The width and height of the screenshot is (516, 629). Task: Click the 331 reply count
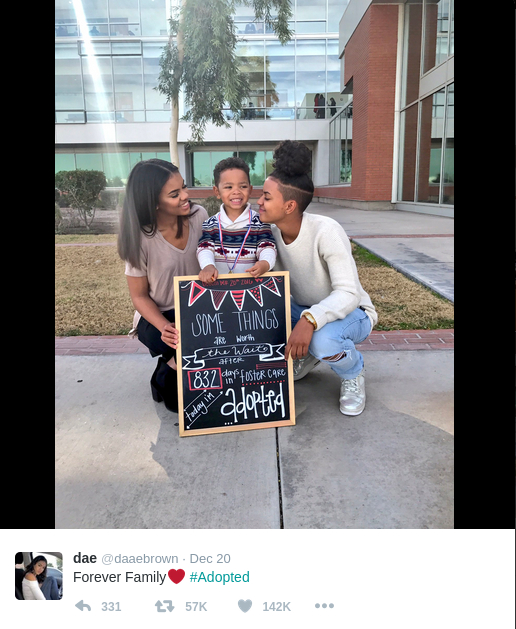click(111, 606)
